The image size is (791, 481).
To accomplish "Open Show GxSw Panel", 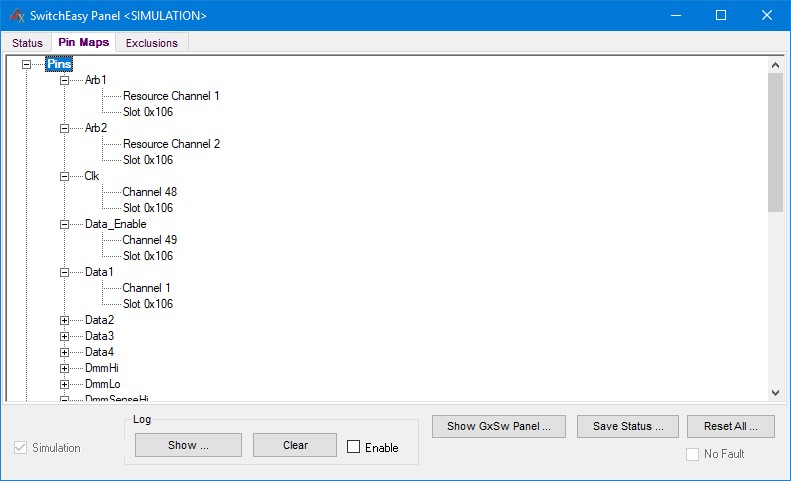I will (506, 426).
